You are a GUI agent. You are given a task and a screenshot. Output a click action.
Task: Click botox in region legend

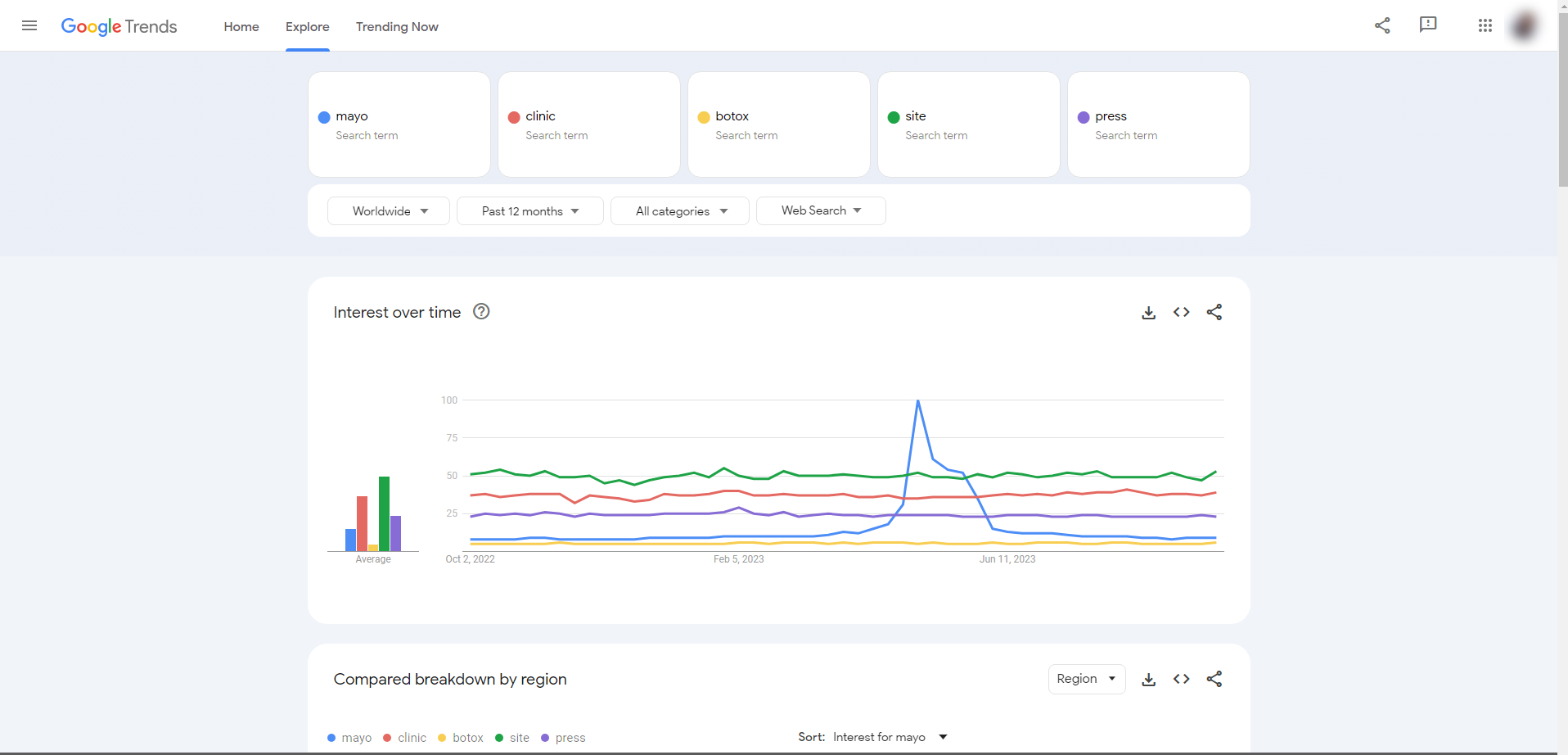[x=461, y=738]
